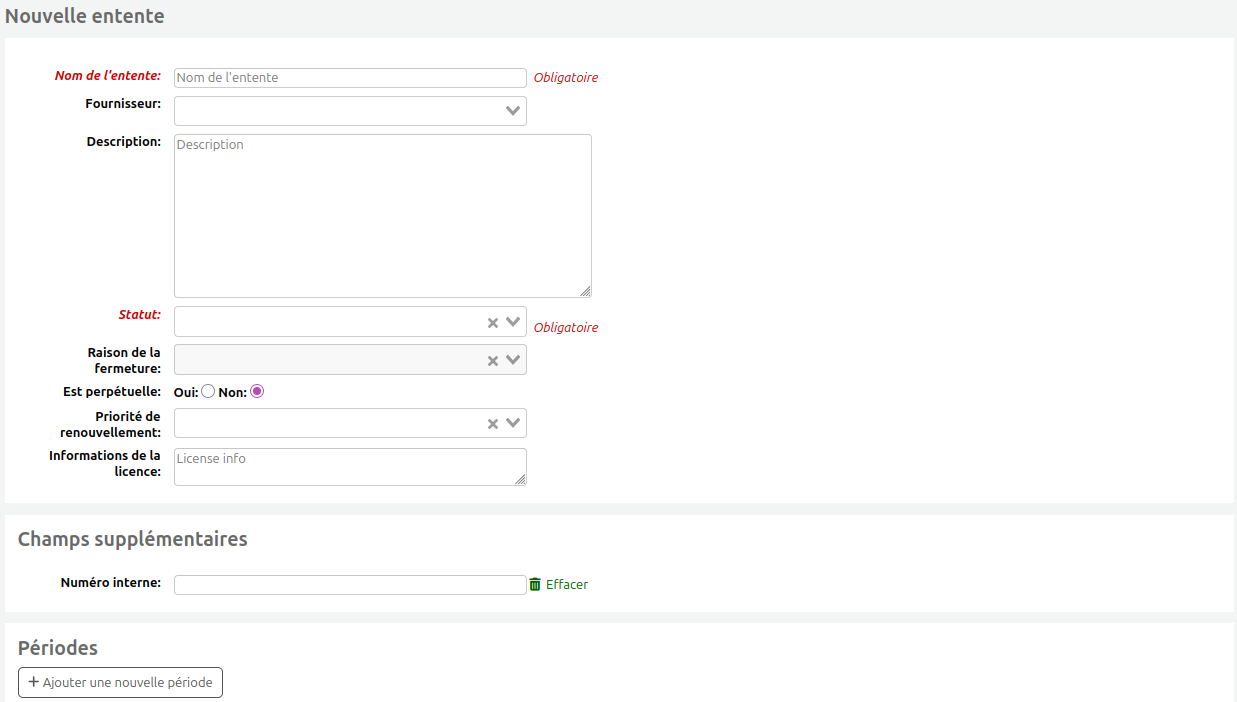Open Priorité de renouvellement dropdown arrow
The height and width of the screenshot is (702, 1237).
(x=513, y=423)
